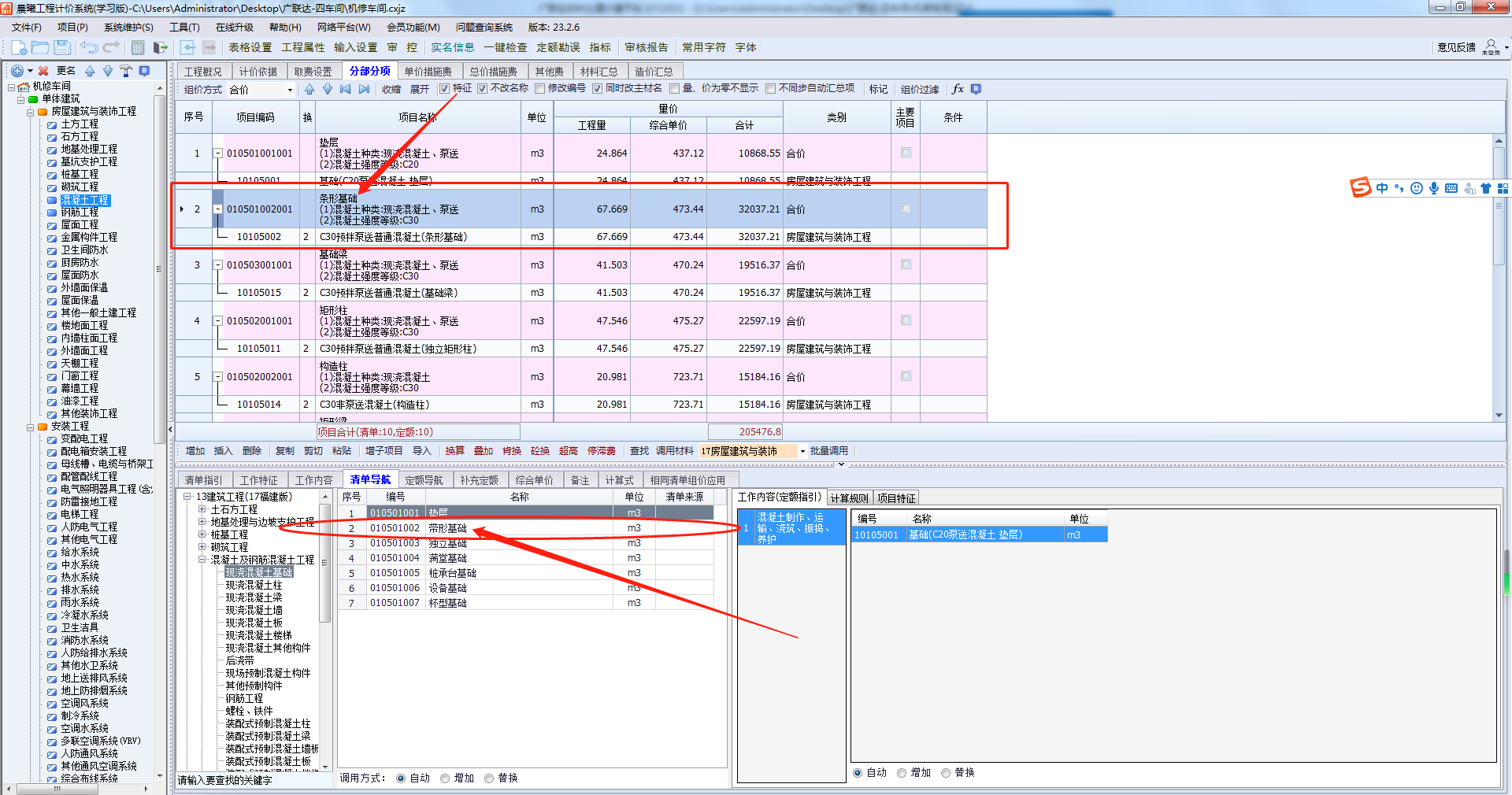Click the 收缩 button

pos(391,90)
